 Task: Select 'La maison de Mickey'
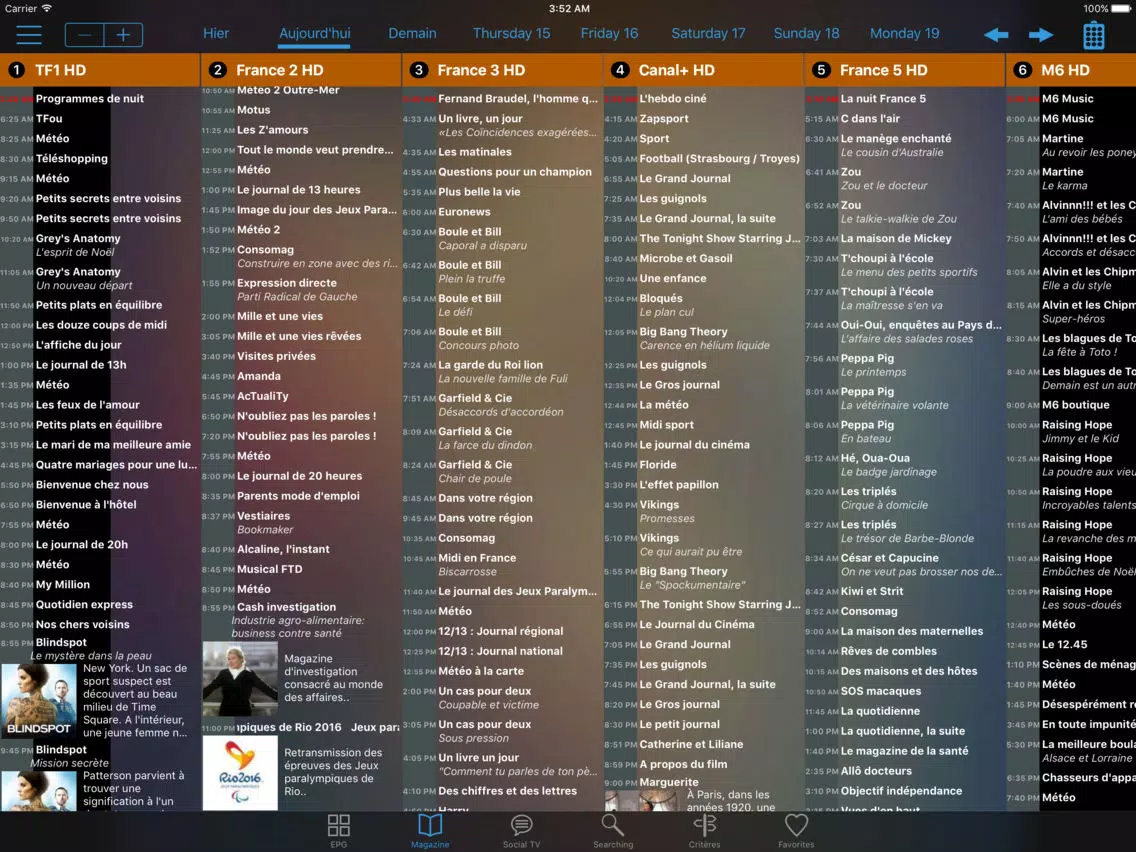[x=895, y=238]
